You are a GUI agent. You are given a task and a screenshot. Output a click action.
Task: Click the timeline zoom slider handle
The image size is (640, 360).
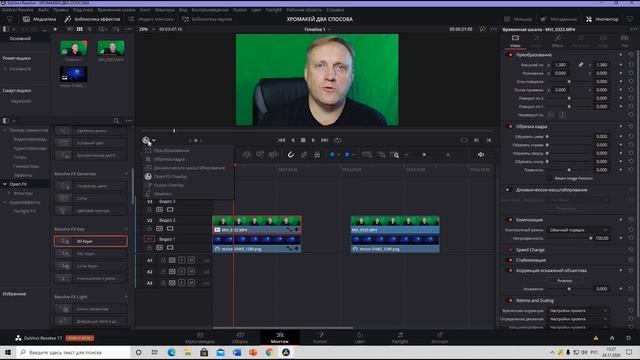[x=424, y=155]
